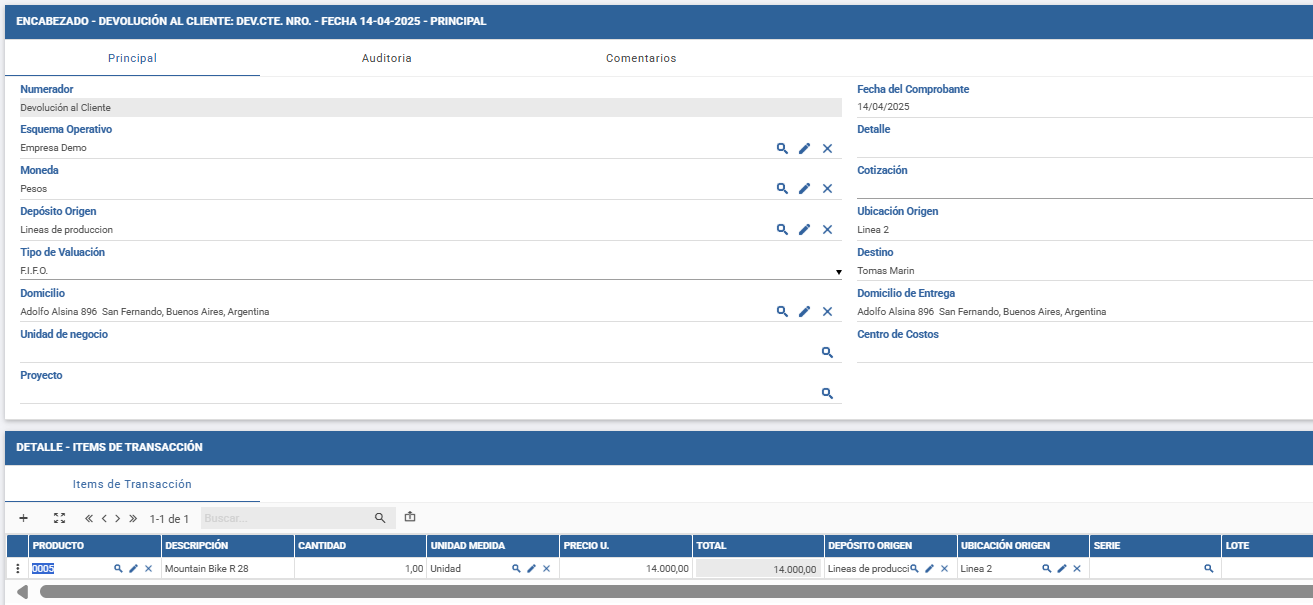Edit Esquema Operativo with pencil icon

coord(805,148)
